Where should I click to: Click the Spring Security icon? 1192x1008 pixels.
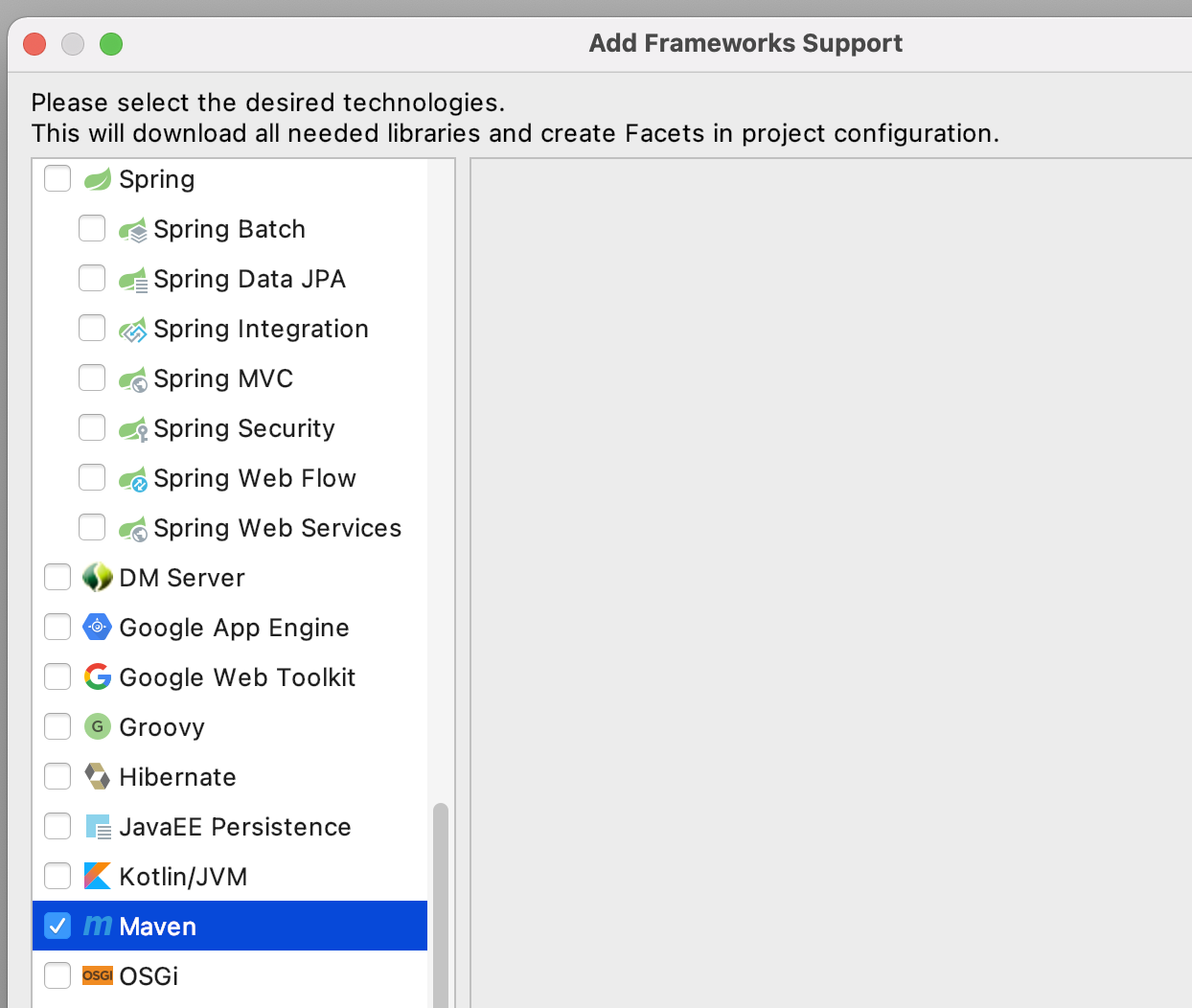132,429
